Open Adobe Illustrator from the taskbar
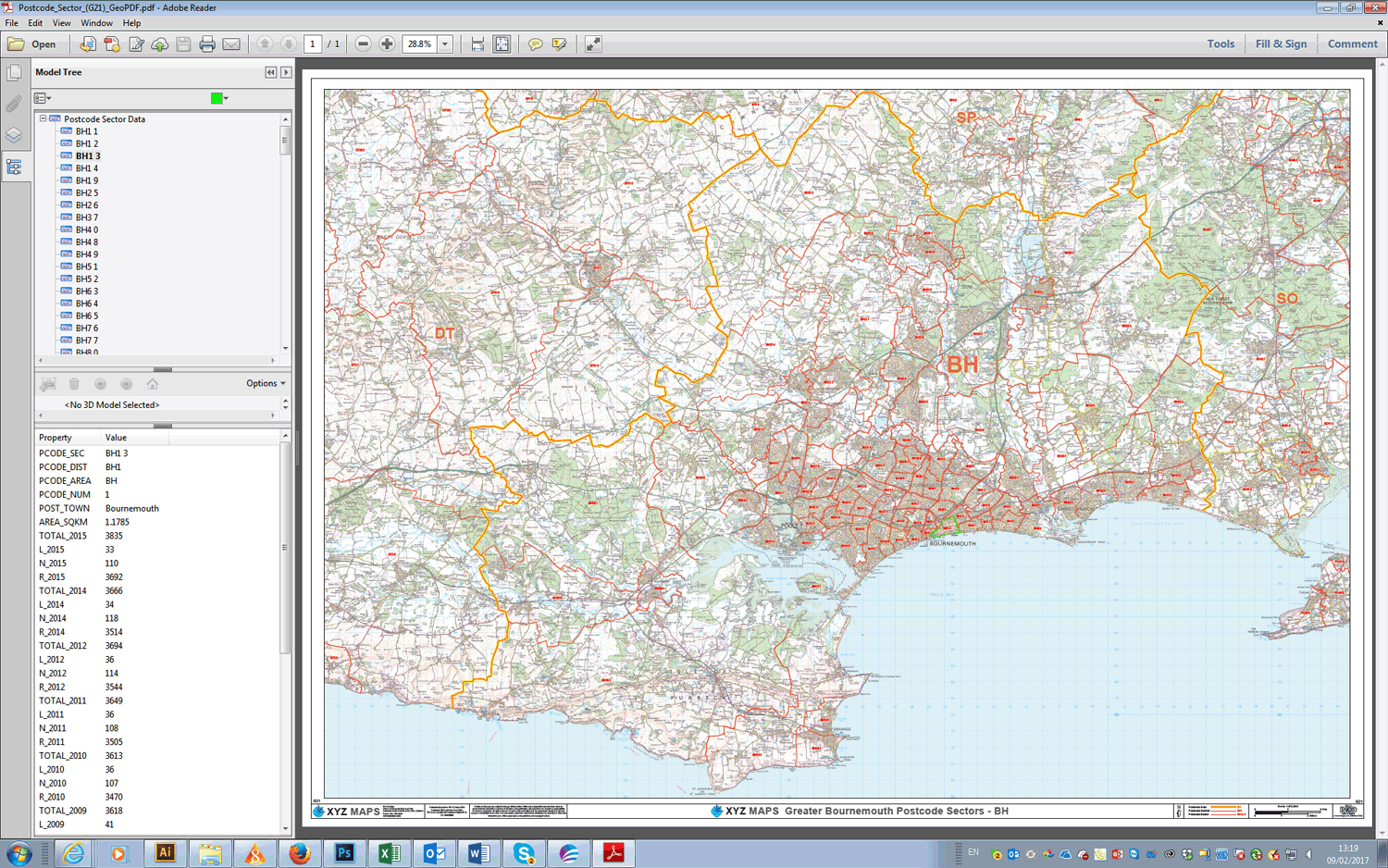 165,853
